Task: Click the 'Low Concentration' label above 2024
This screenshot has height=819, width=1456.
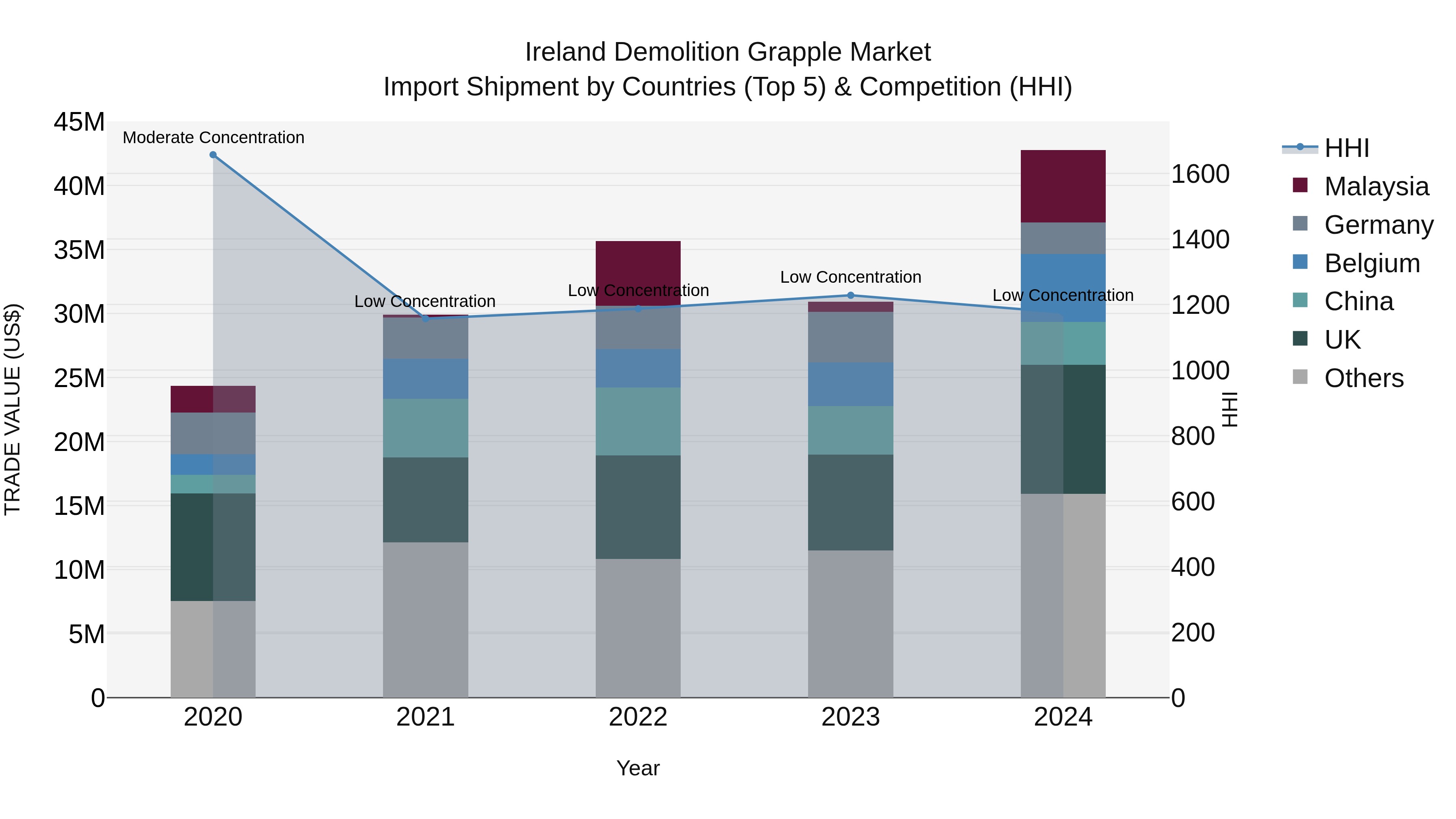Action: [x=1063, y=295]
